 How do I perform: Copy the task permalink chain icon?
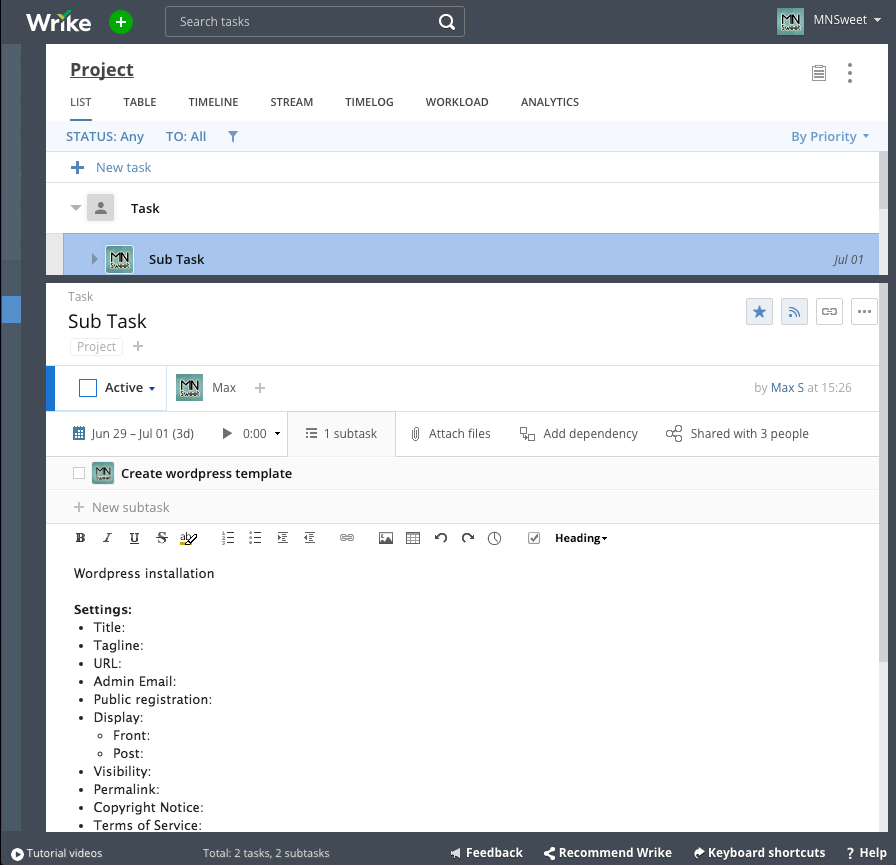click(x=829, y=312)
